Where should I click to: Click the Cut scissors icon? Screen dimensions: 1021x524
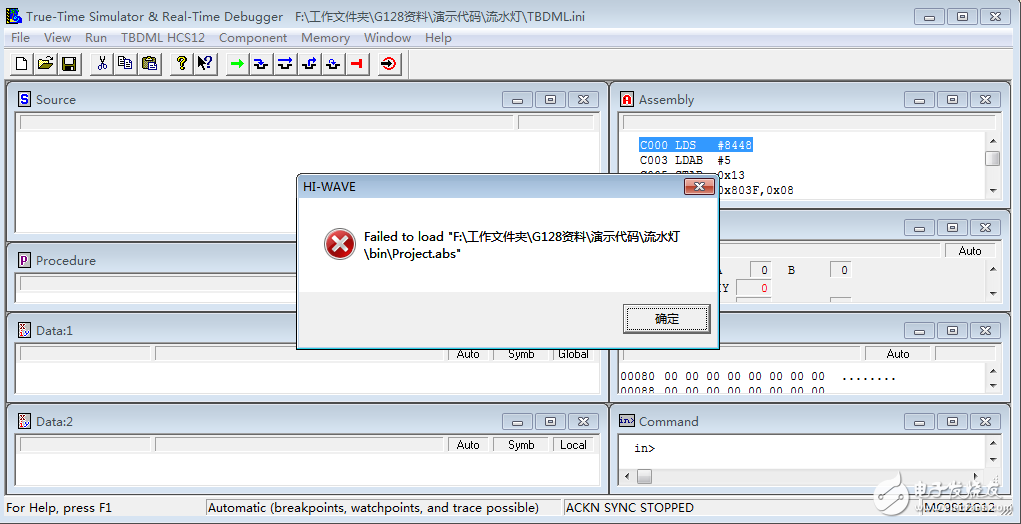(102, 63)
